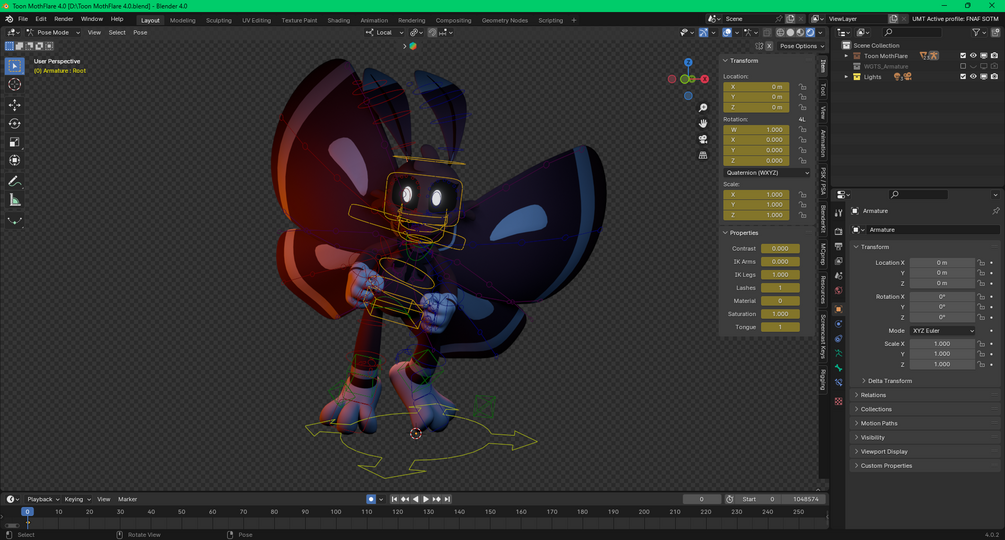
Task: Switch to material preview shading
Action: pos(800,32)
